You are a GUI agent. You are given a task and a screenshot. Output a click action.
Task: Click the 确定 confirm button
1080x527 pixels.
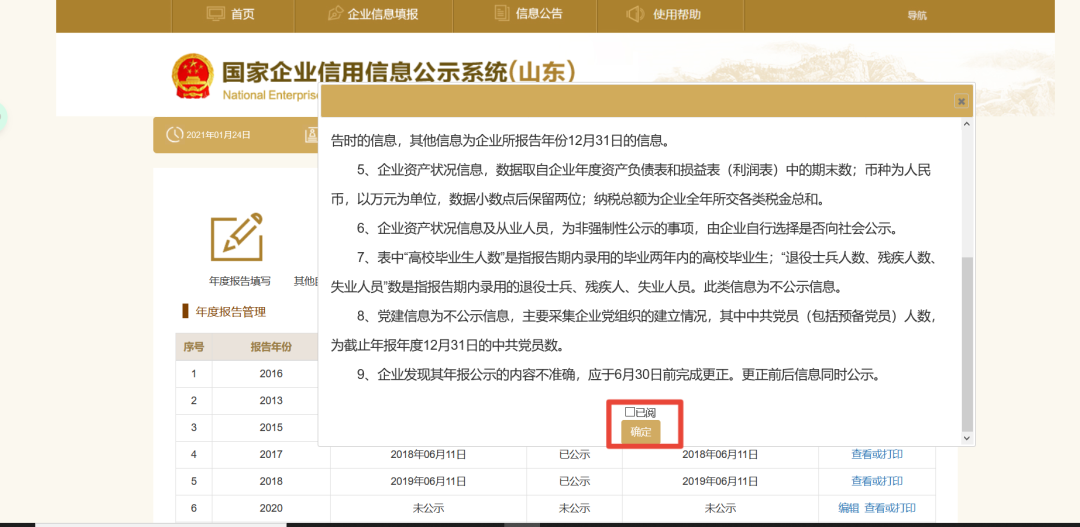coord(640,432)
